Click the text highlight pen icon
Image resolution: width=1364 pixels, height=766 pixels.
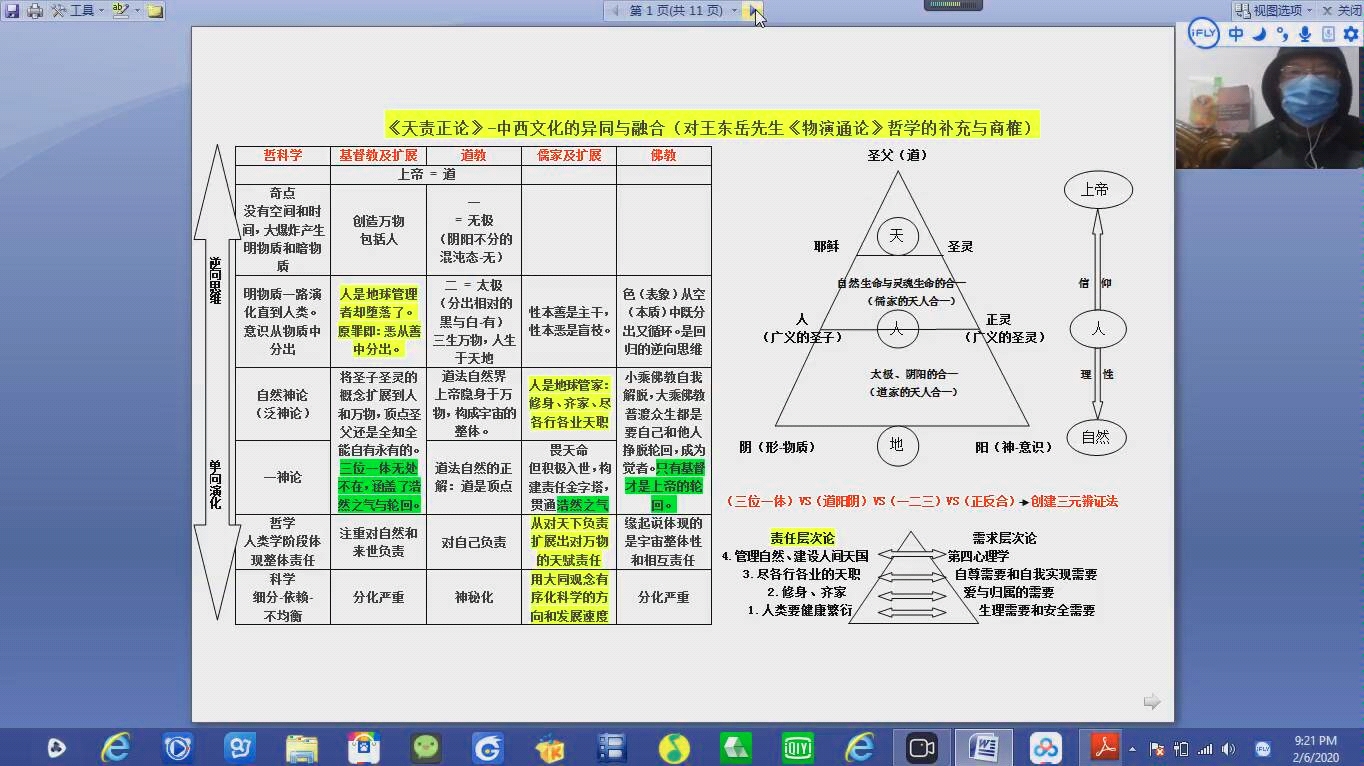coord(120,10)
